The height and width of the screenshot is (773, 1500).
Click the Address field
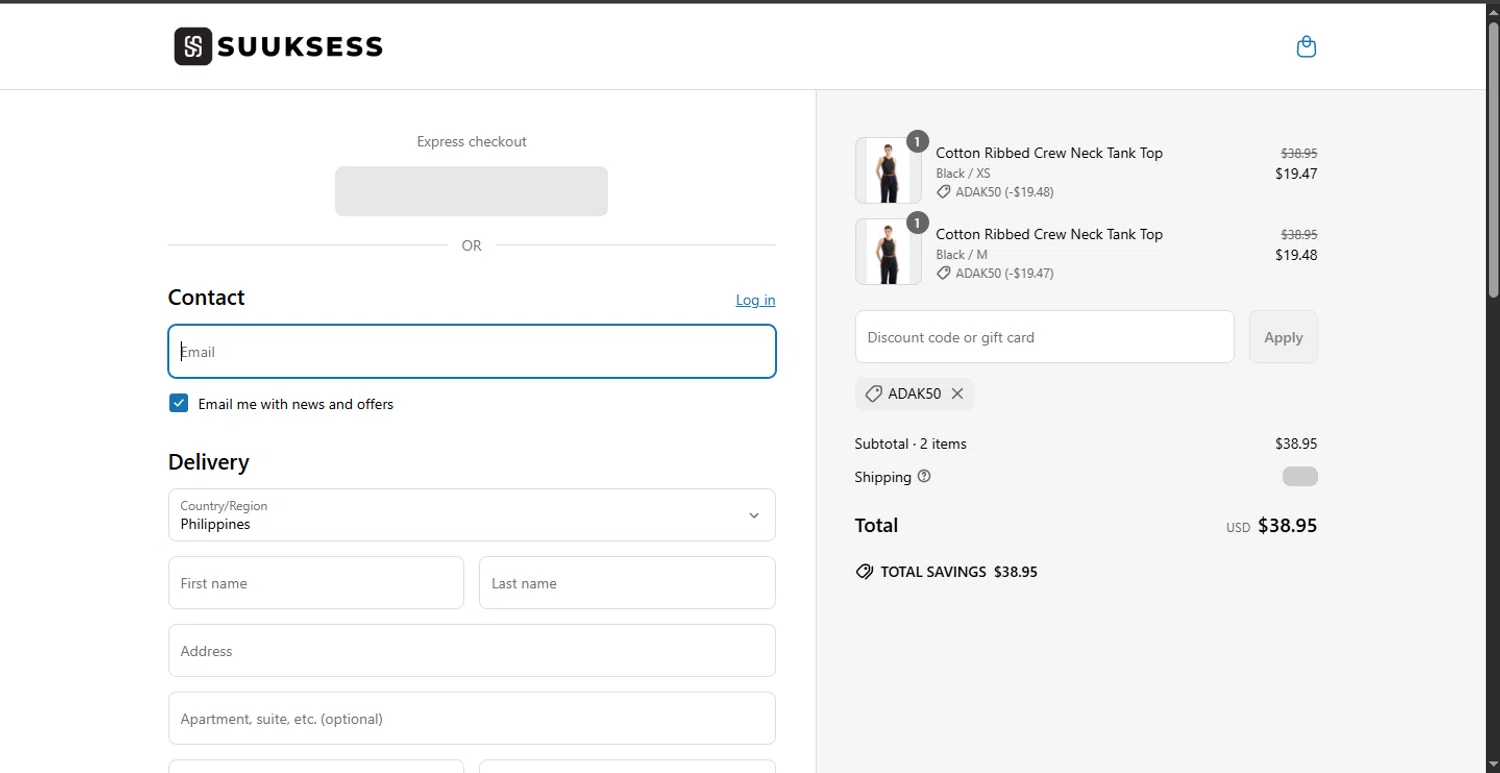[472, 651]
